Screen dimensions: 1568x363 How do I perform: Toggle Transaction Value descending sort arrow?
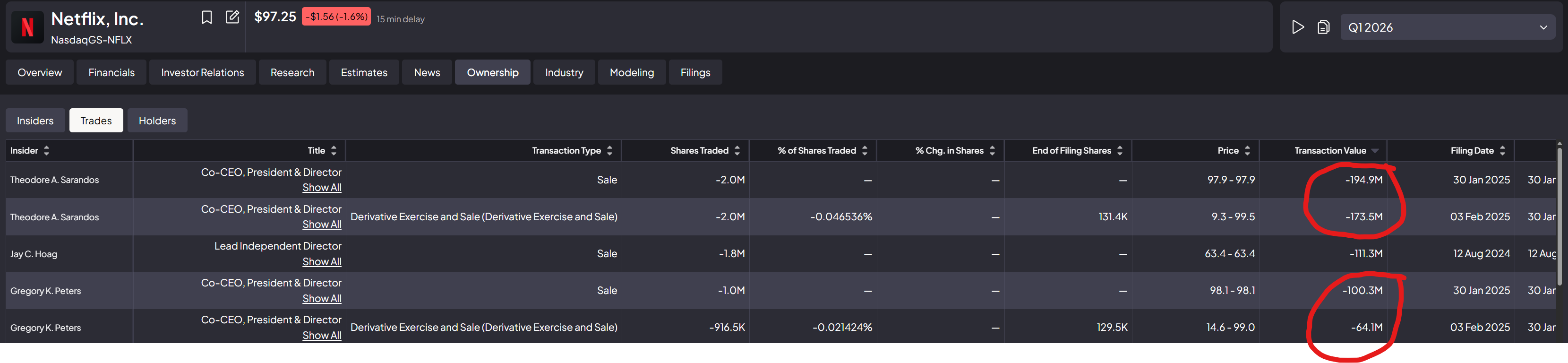1375,151
